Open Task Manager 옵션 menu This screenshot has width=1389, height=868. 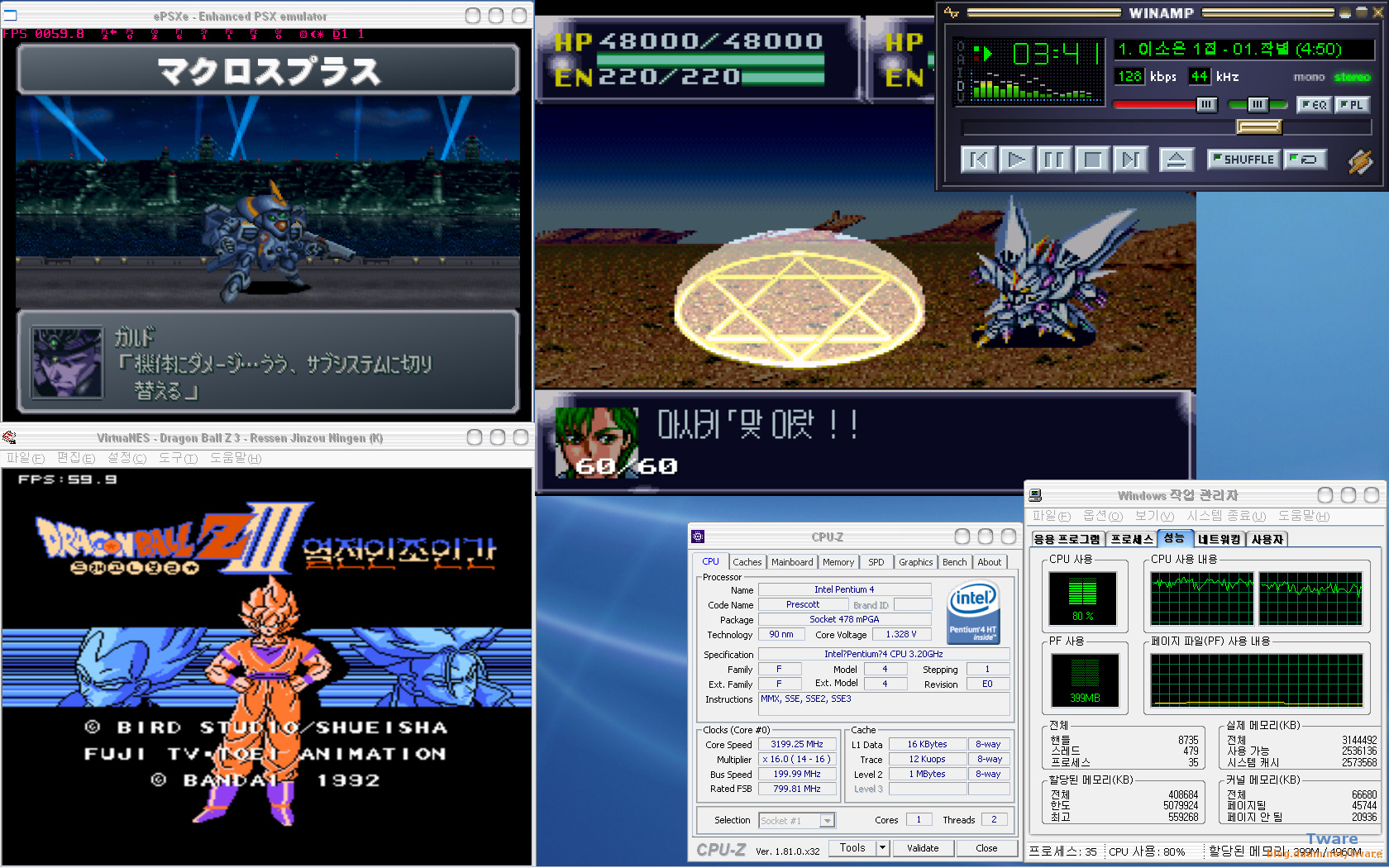[1103, 516]
